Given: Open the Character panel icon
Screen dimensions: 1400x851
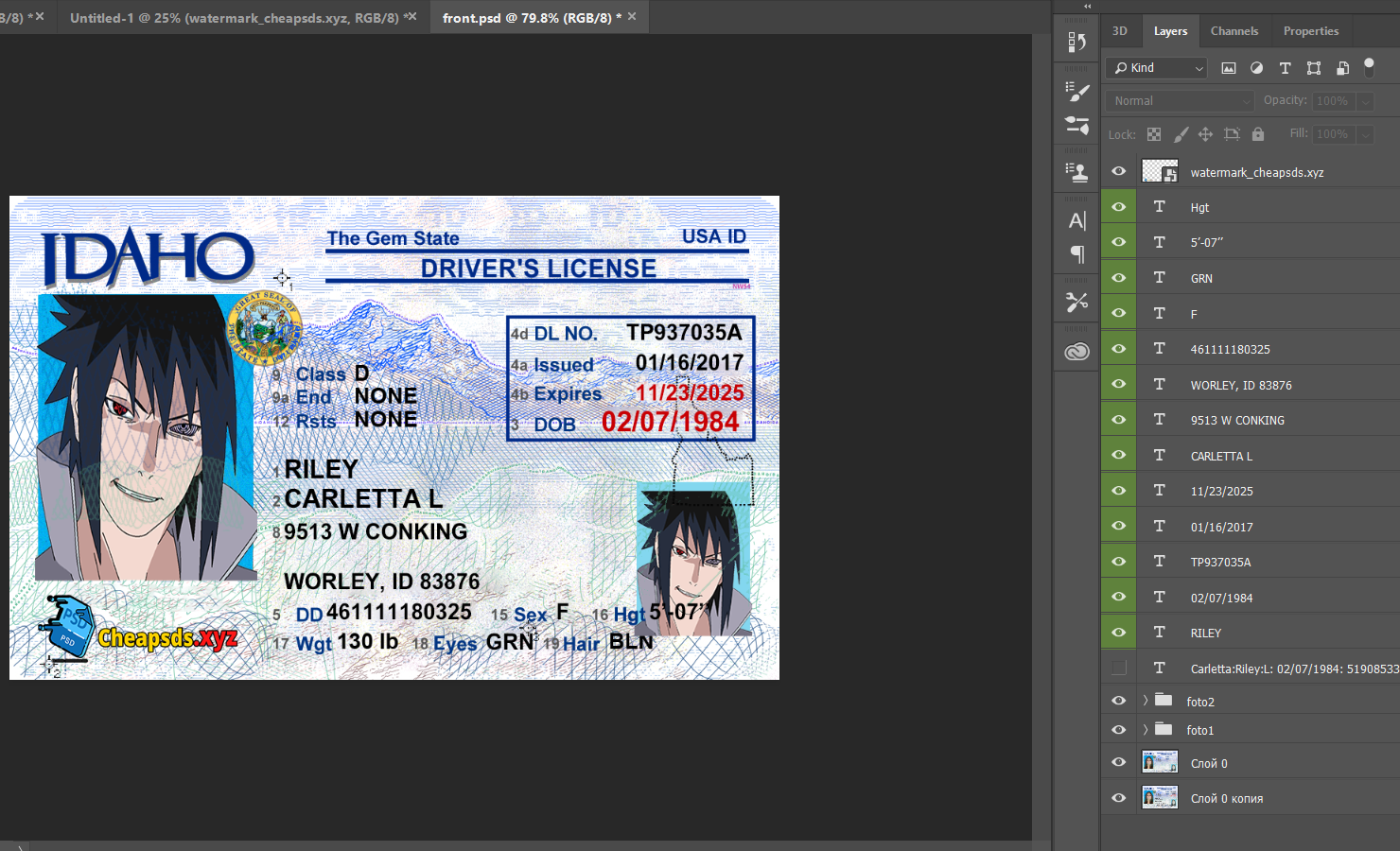Looking at the screenshot, I should [x=1076, y=221].
